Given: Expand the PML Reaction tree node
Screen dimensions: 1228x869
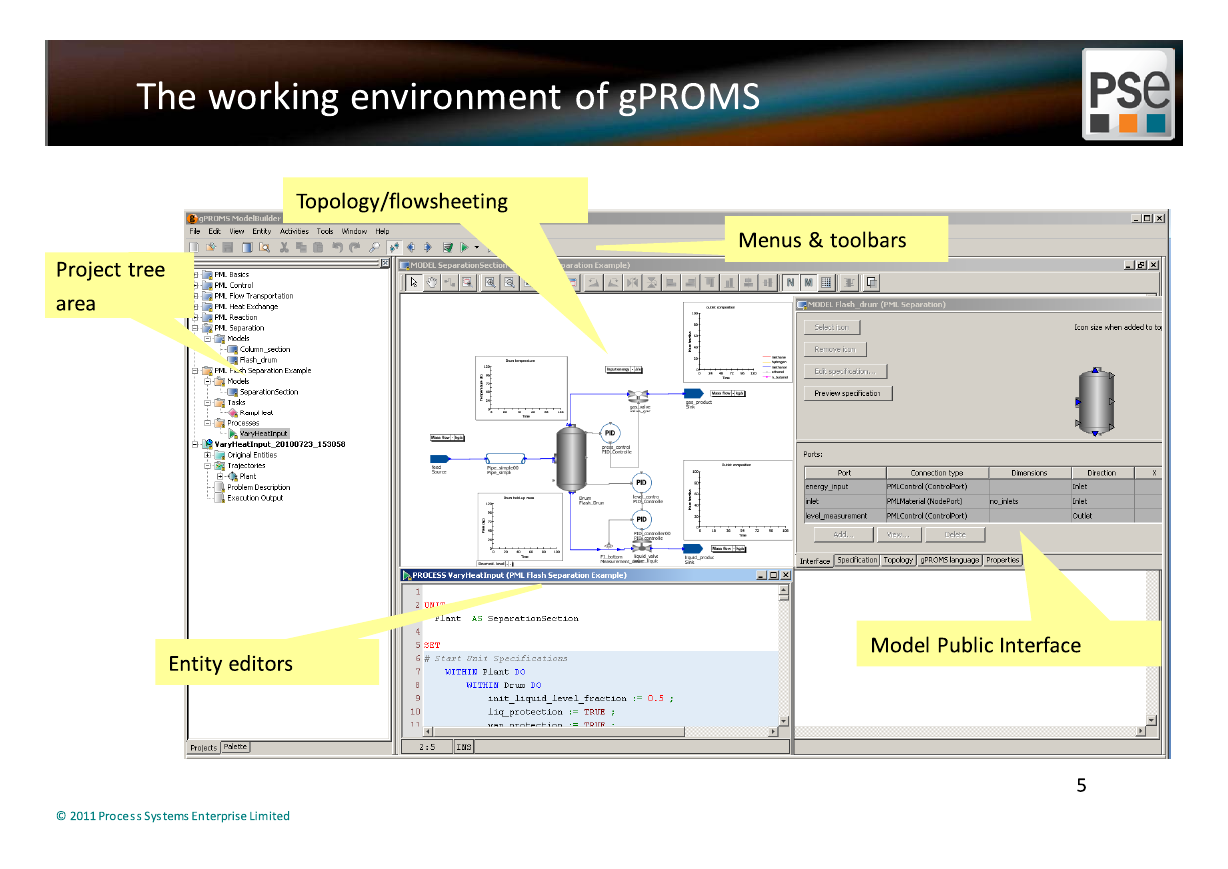Looking at the screenshot, I should pyautogui.click(x=197, y=318).
